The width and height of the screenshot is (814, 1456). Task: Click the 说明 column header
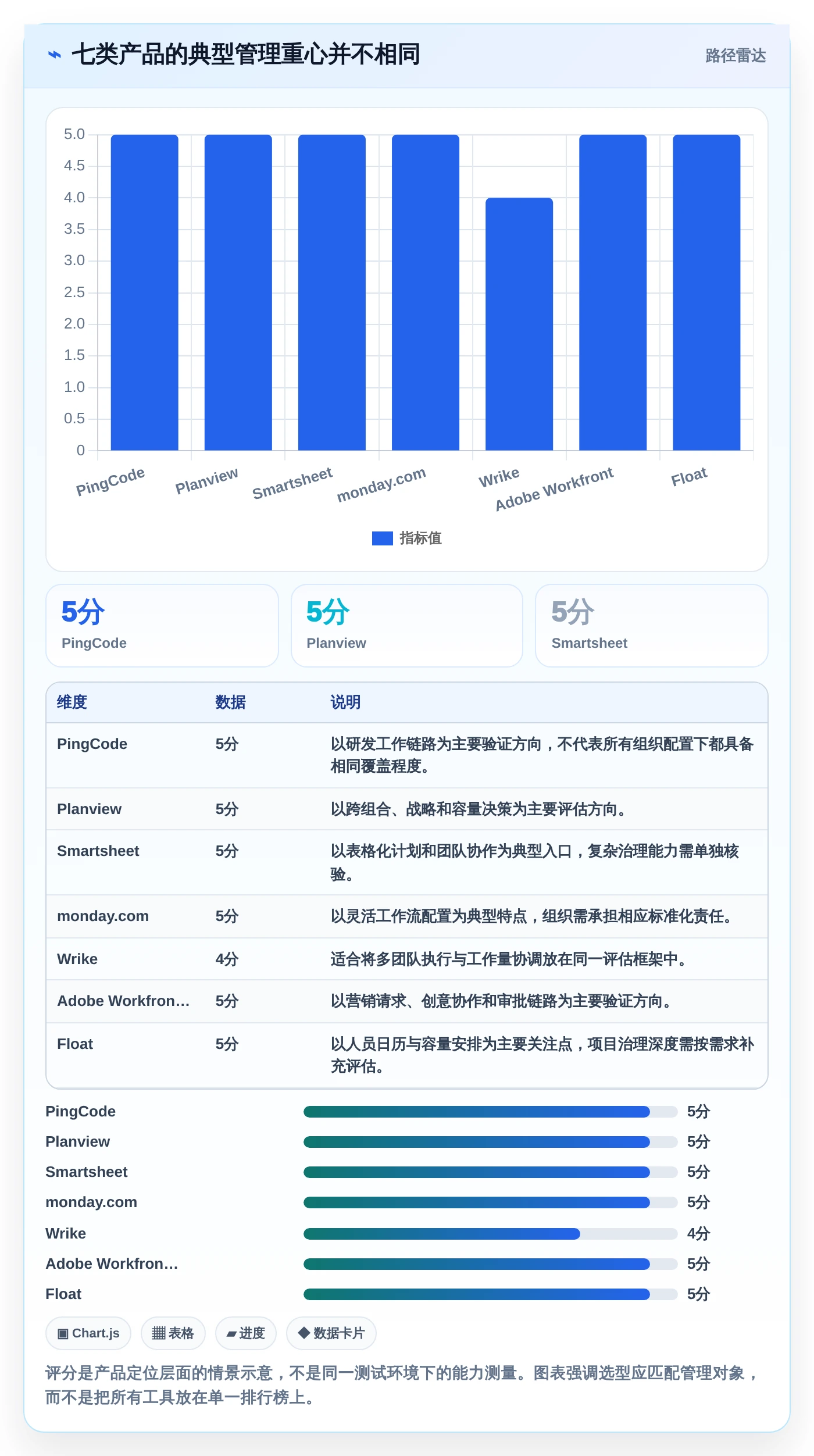pos(346,702)
